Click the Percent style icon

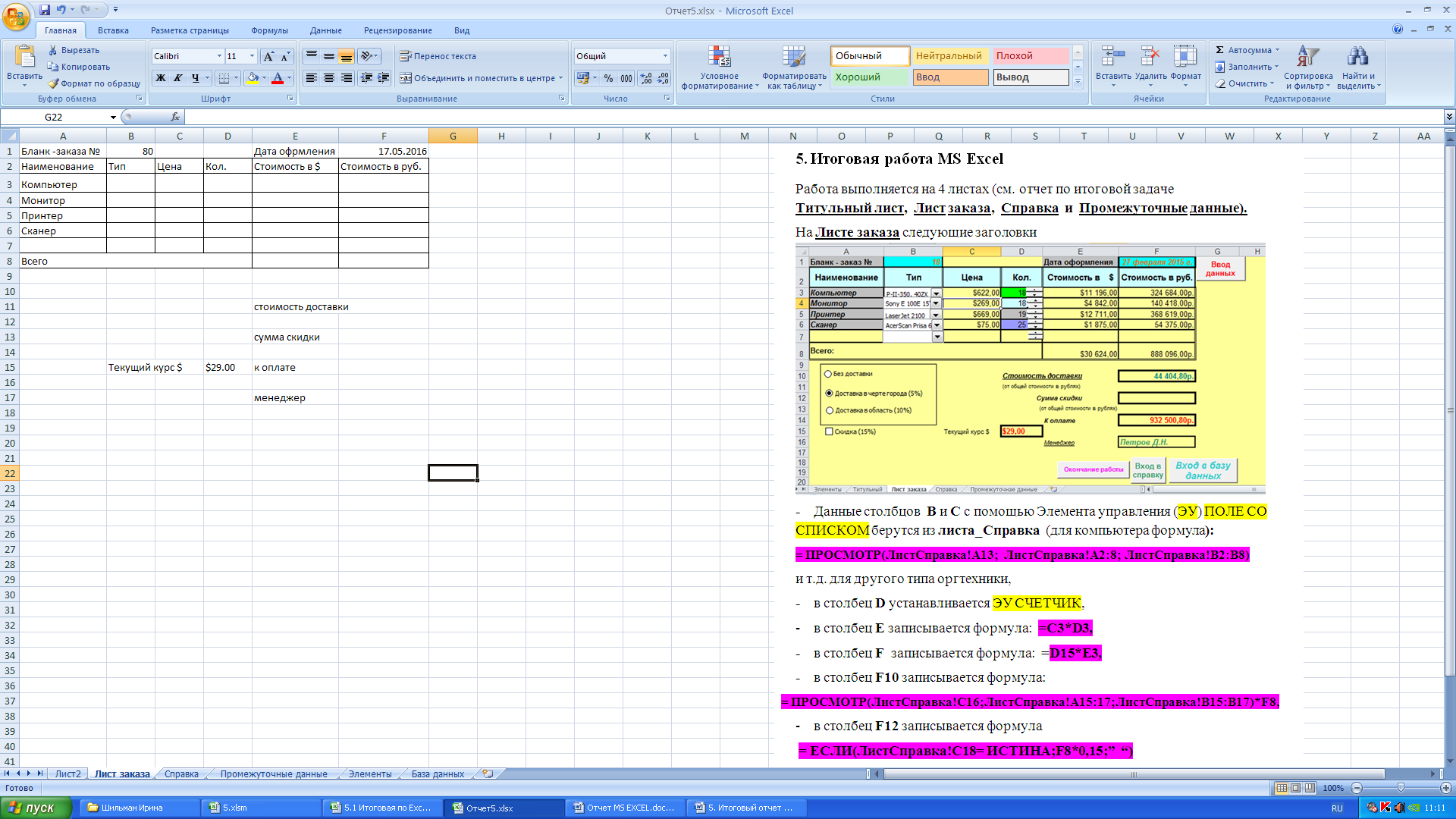(608, 78)
